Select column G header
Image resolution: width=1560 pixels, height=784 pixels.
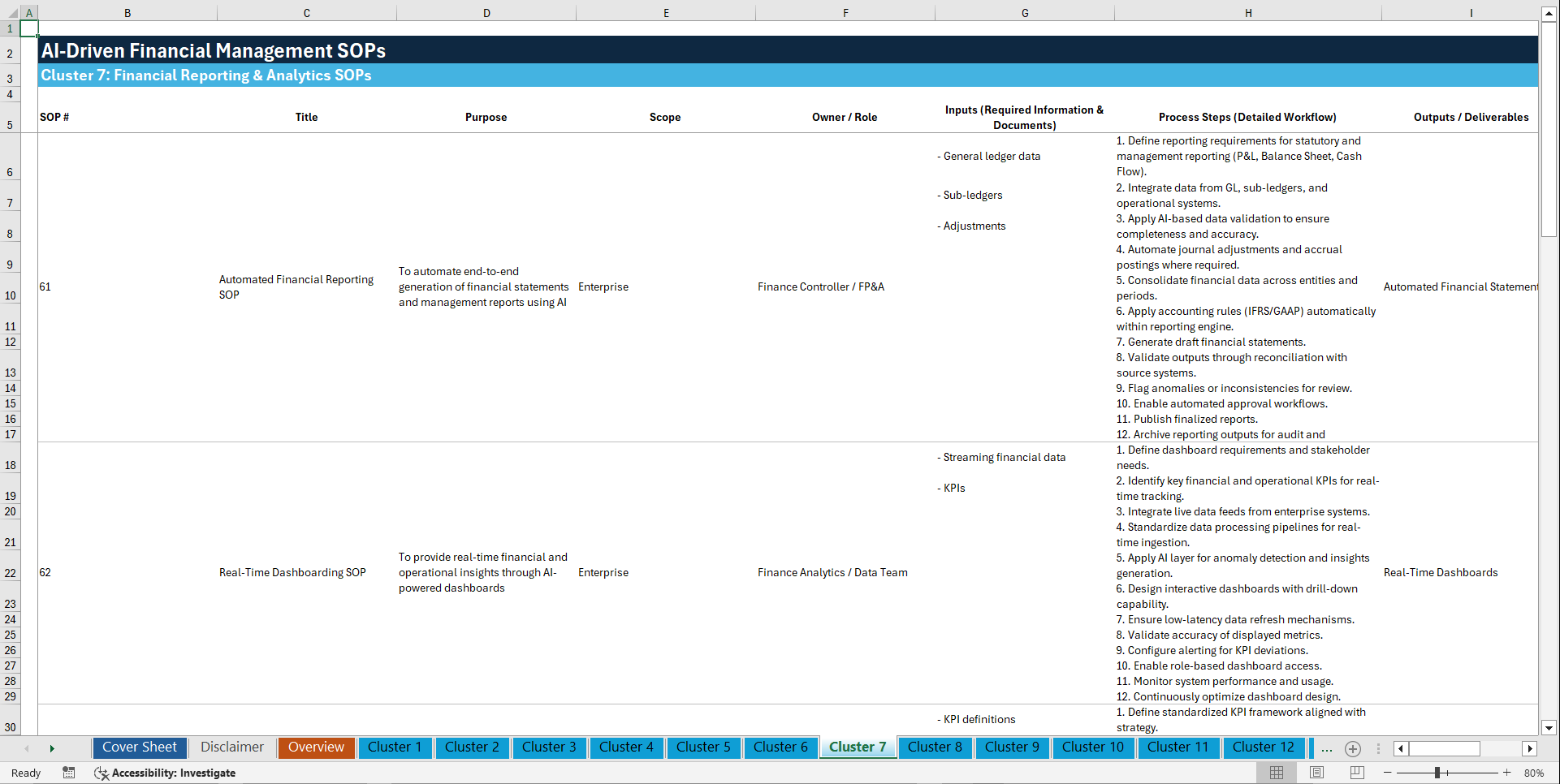click(x=1025, y=12)
